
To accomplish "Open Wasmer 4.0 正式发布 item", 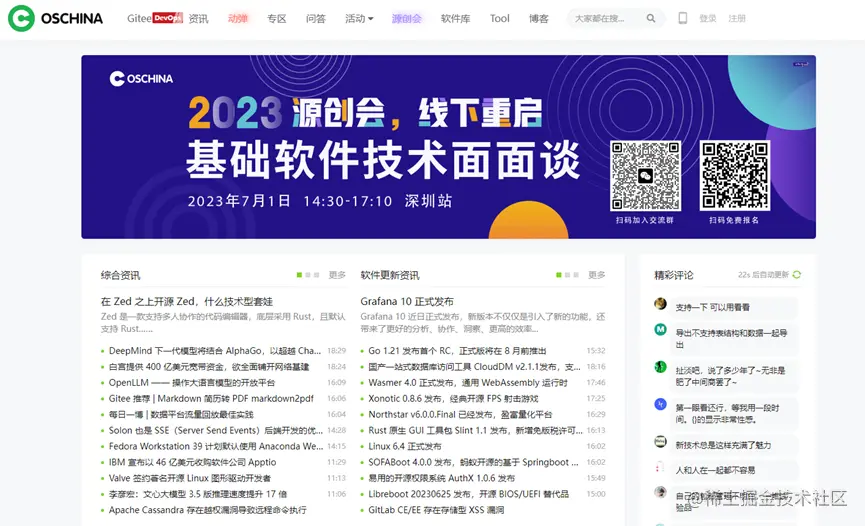I will pyautogui.click(x=468, y=382).
